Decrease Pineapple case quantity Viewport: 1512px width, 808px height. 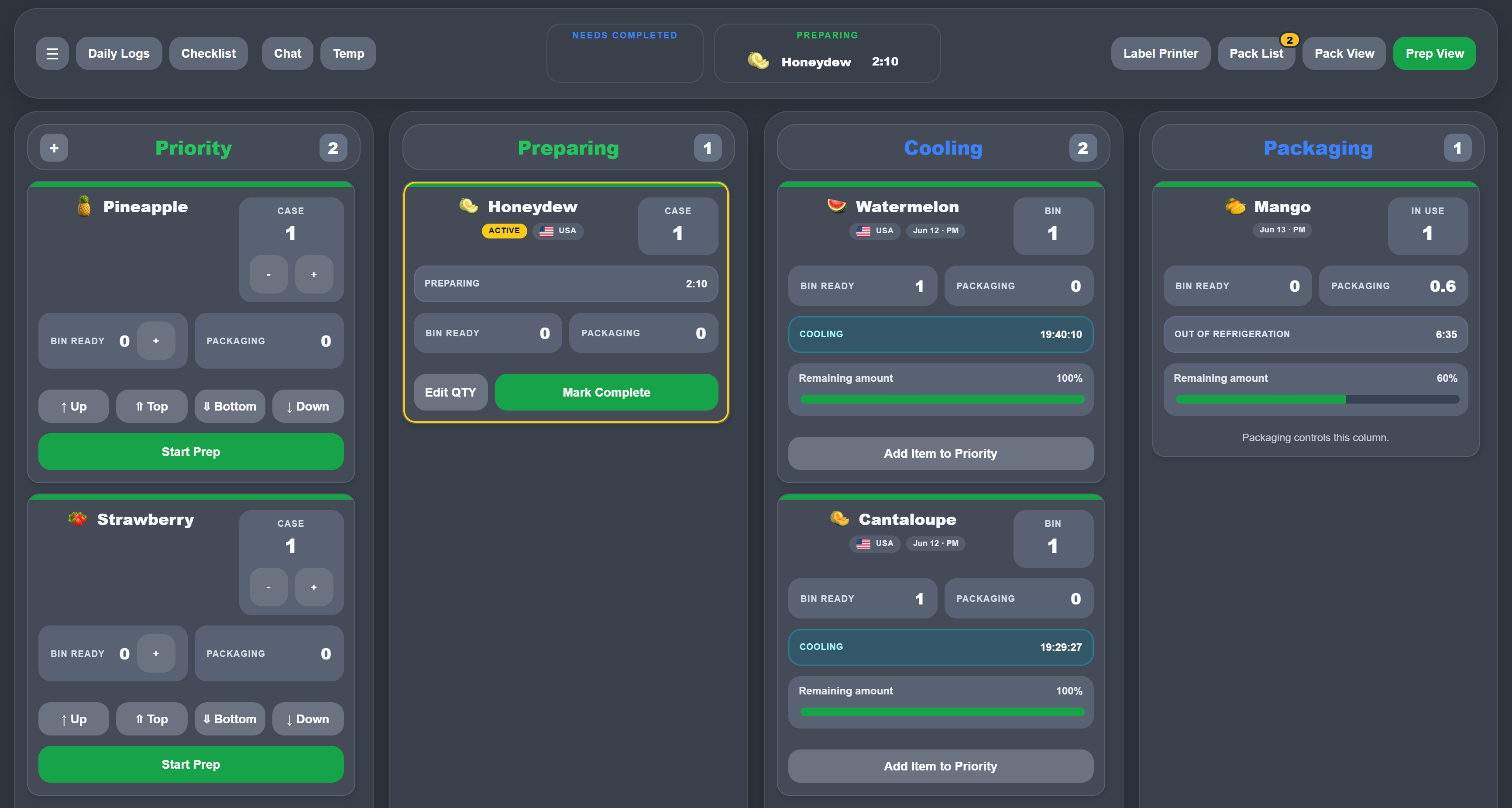269,274
